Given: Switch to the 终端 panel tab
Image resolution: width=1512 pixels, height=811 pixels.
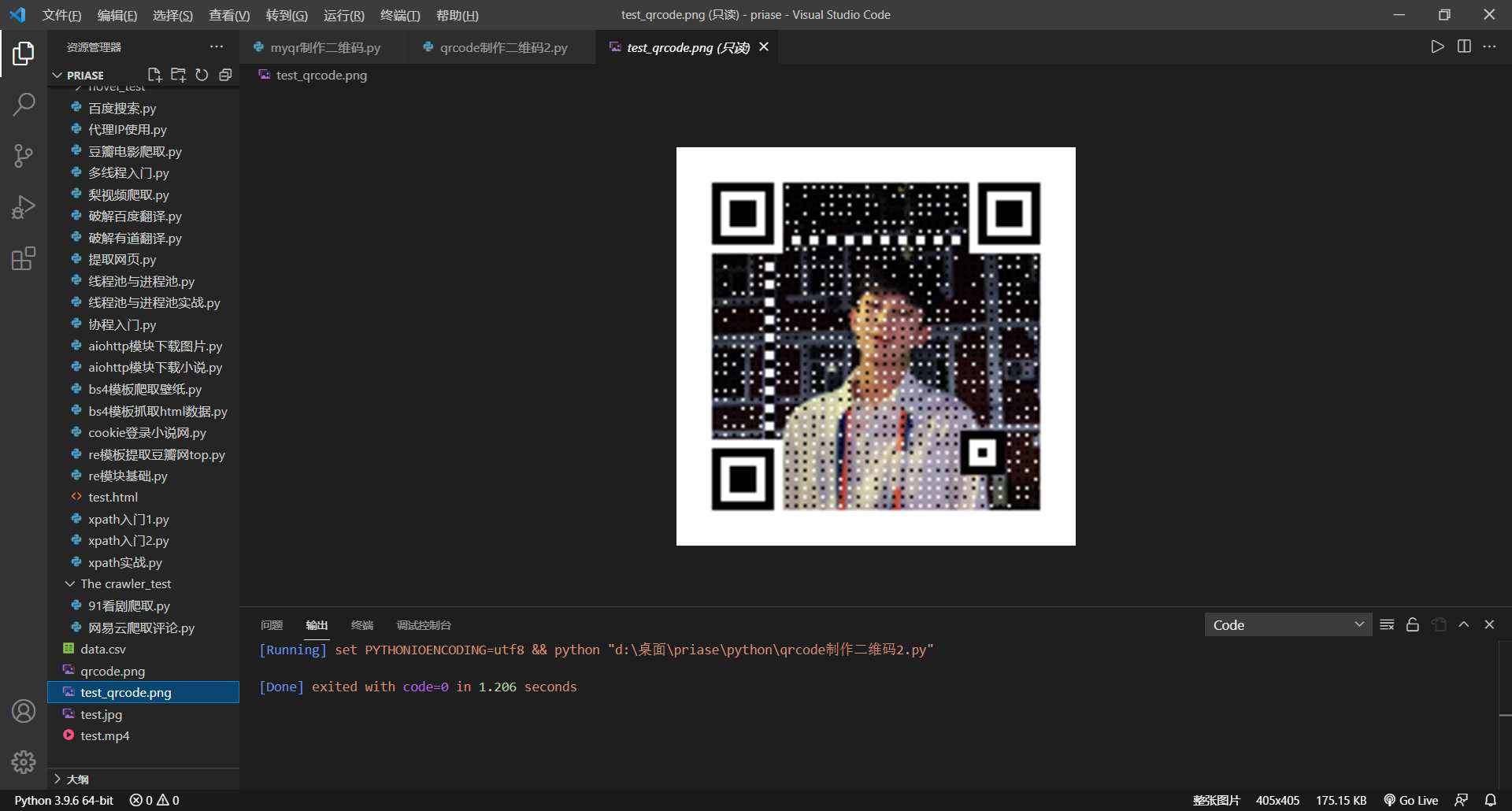Looking at the screenshot, I should coord(362,625).
